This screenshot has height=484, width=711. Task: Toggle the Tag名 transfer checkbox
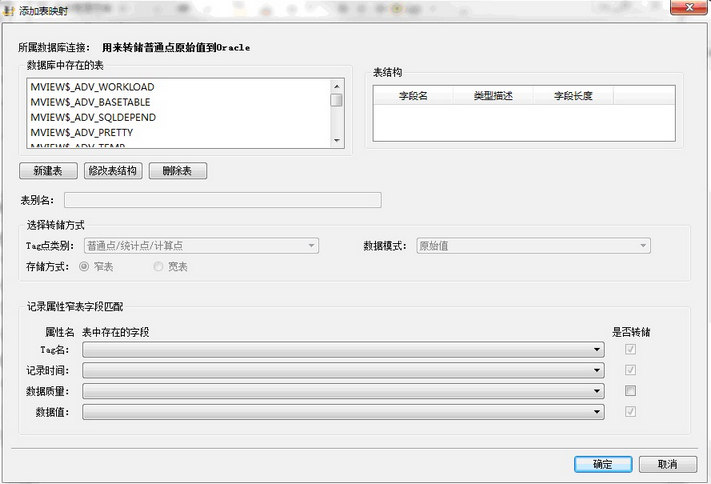click(x=630, y=349)
